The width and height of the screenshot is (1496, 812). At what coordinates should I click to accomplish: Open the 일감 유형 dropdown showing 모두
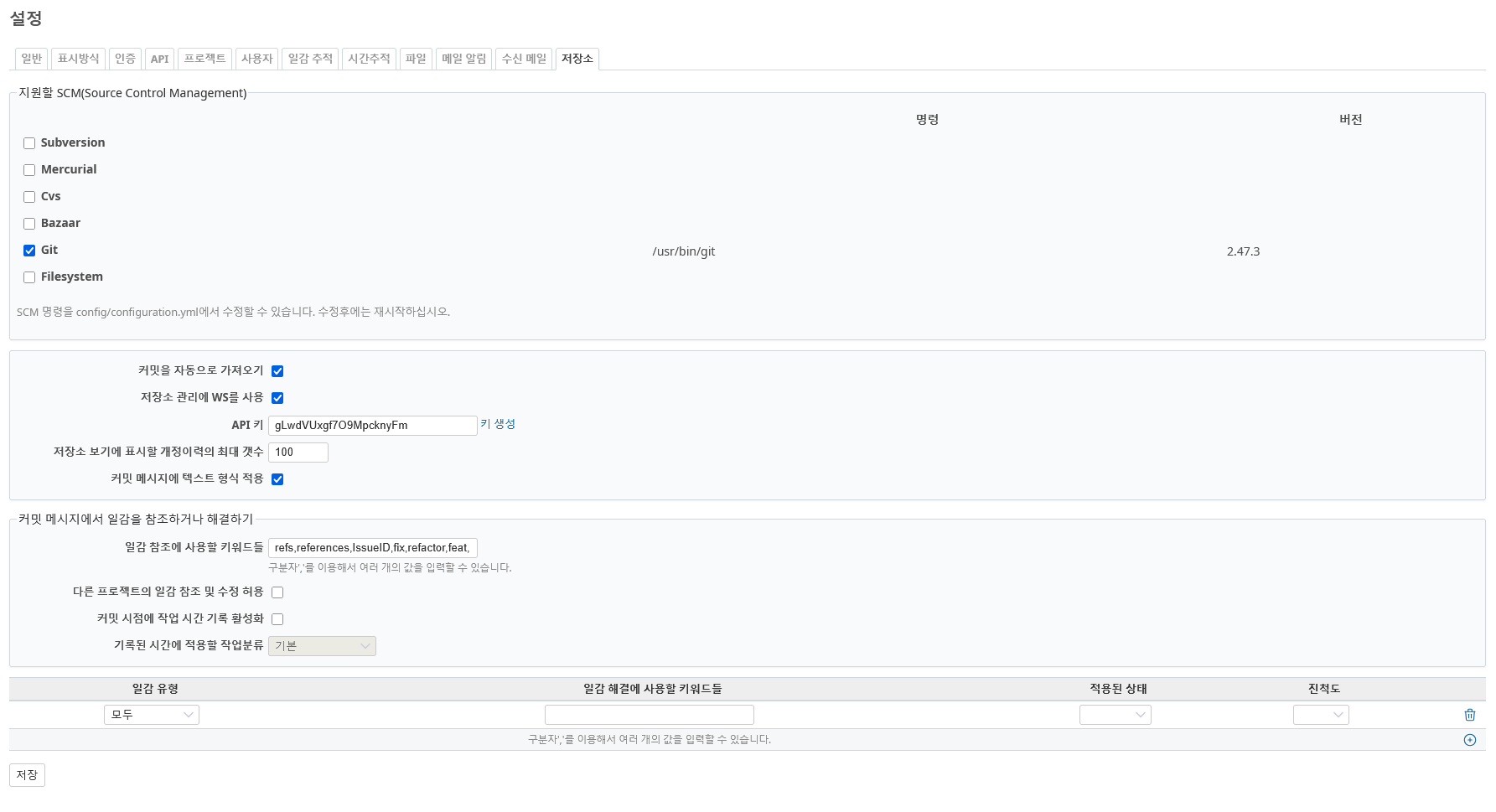click(x=151, y=714)
